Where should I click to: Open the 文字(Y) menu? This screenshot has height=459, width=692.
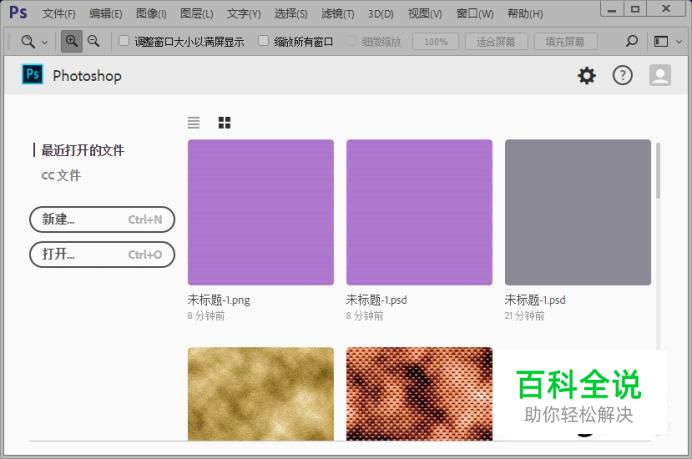coord(244,14)
